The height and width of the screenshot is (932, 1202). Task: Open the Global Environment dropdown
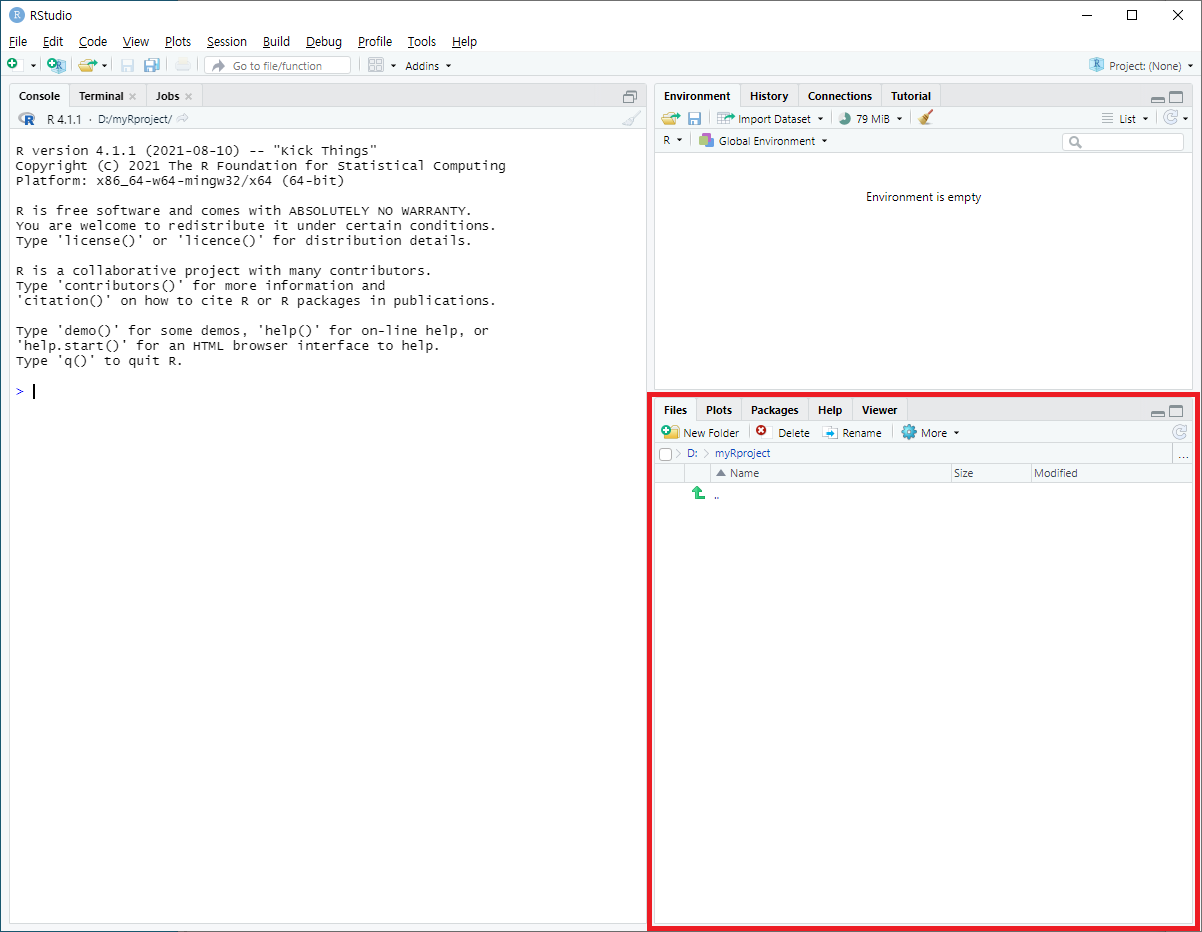click(x=764, y=141)
